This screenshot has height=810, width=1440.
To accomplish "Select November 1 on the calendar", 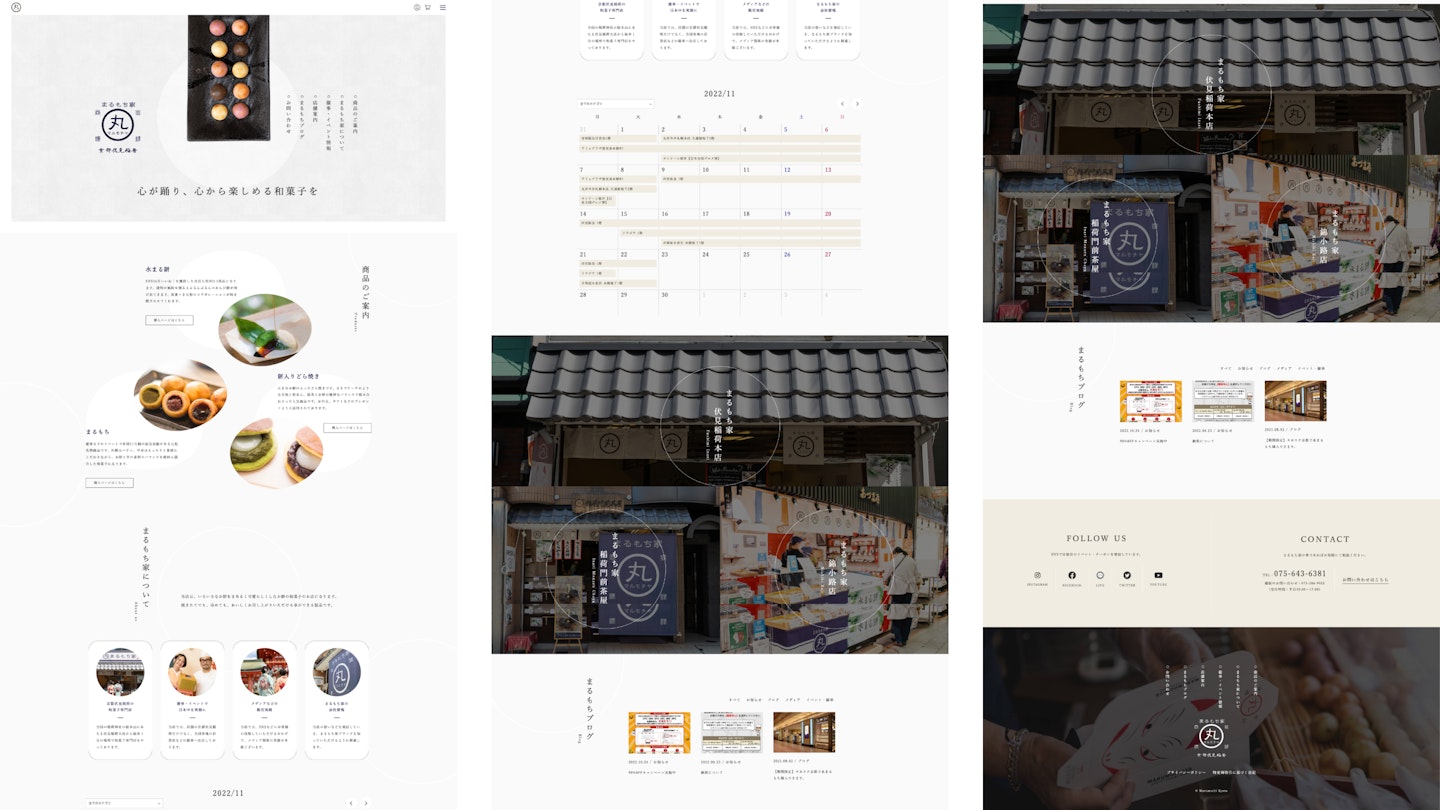I will [x=622, y=130].
